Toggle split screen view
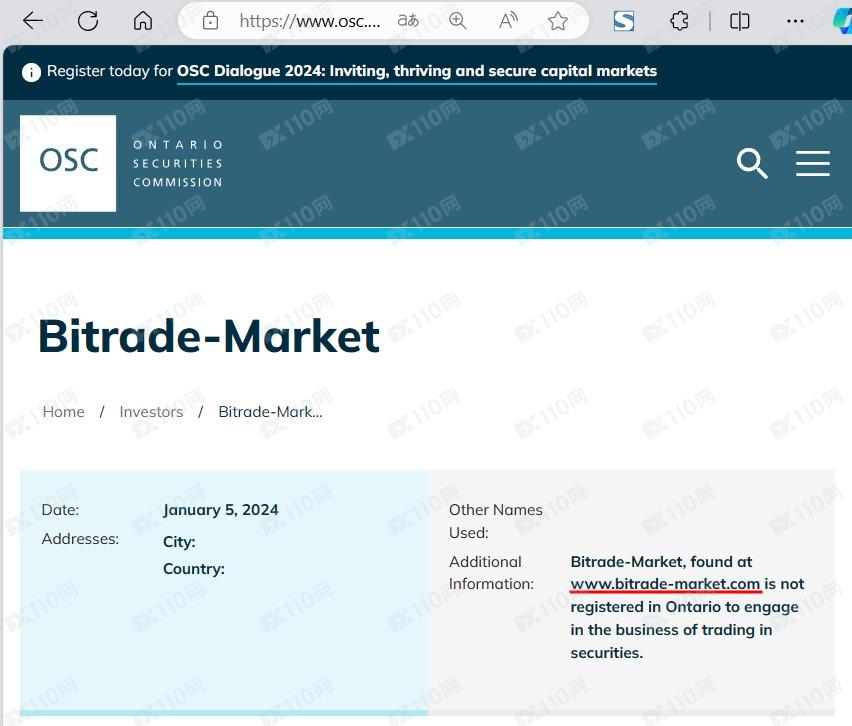Image resolution: width=852 pixels, height=726 pixels. point(739,20)
